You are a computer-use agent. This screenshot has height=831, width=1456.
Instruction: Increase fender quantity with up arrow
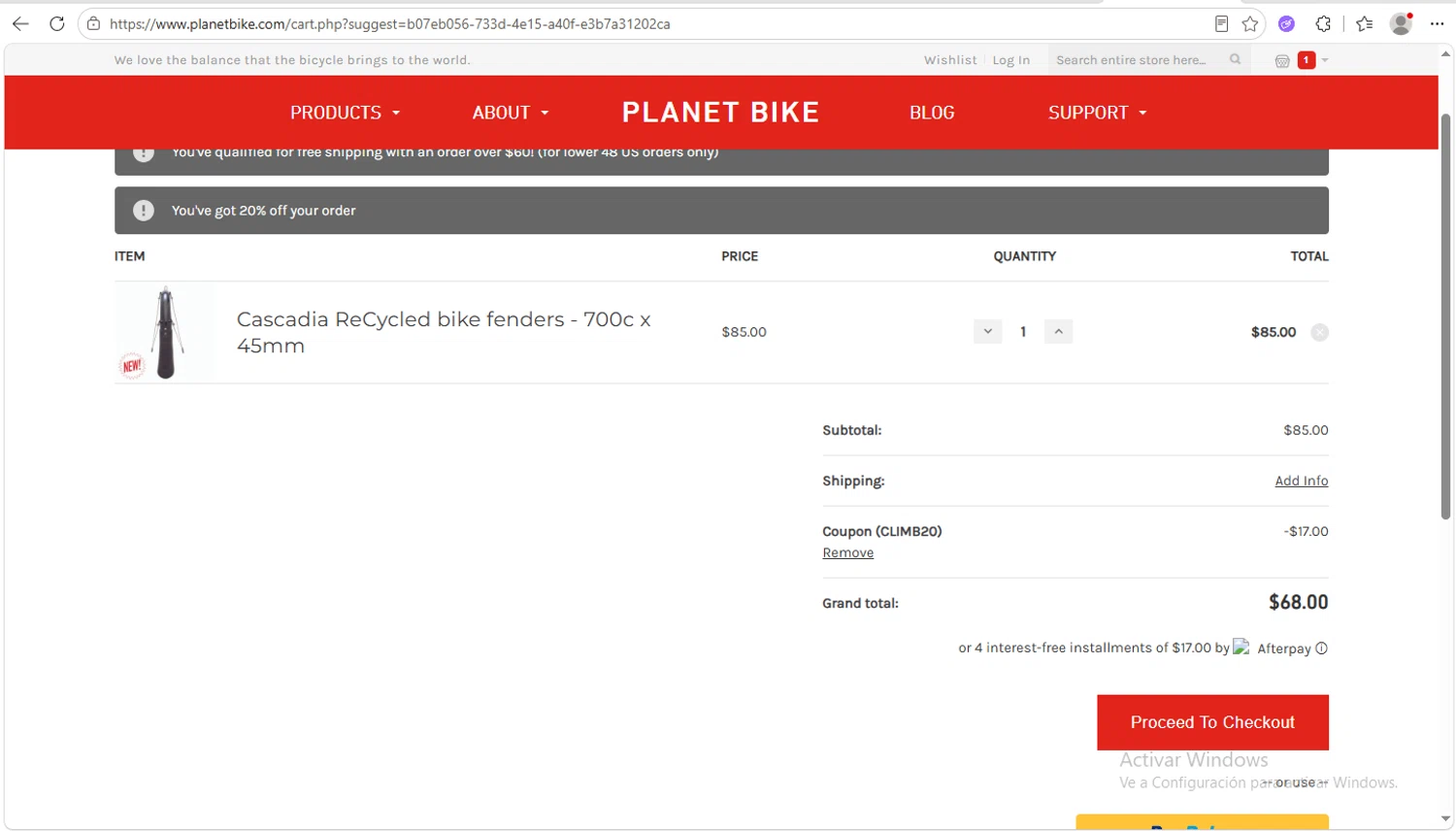(1058, 331)
